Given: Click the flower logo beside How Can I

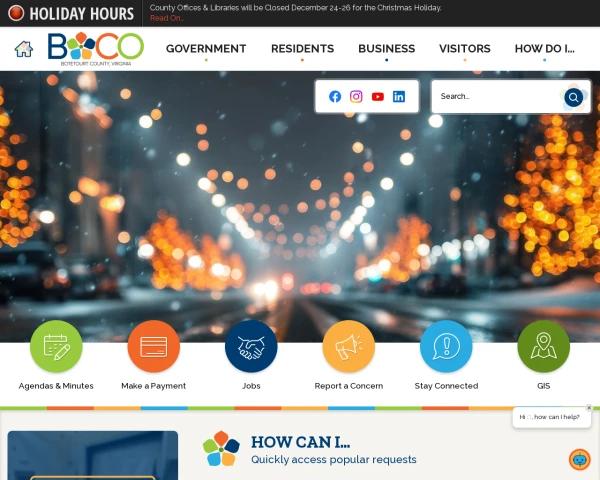Looking at the screenshot, I should click(221, 448).
